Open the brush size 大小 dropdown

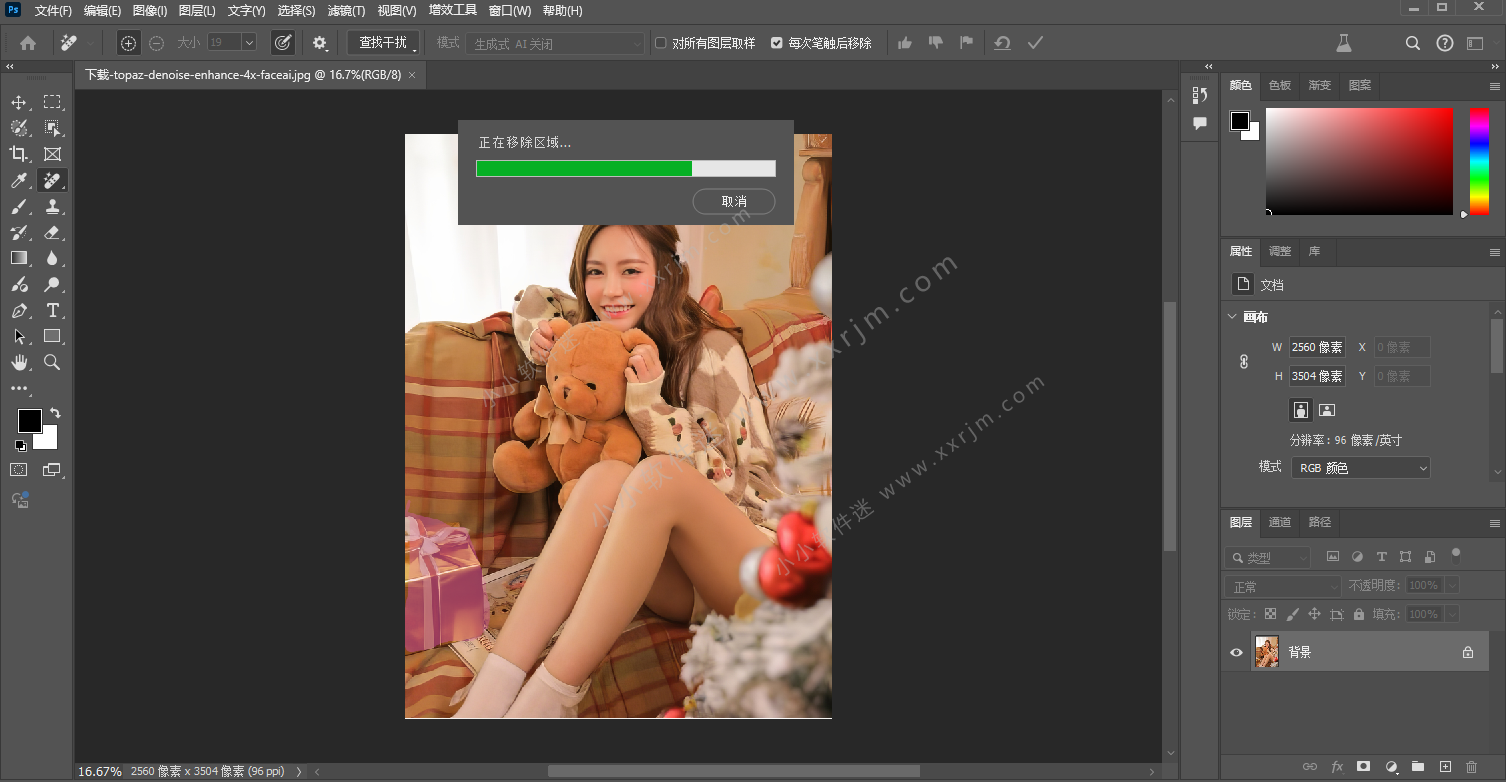click(249, 43)
